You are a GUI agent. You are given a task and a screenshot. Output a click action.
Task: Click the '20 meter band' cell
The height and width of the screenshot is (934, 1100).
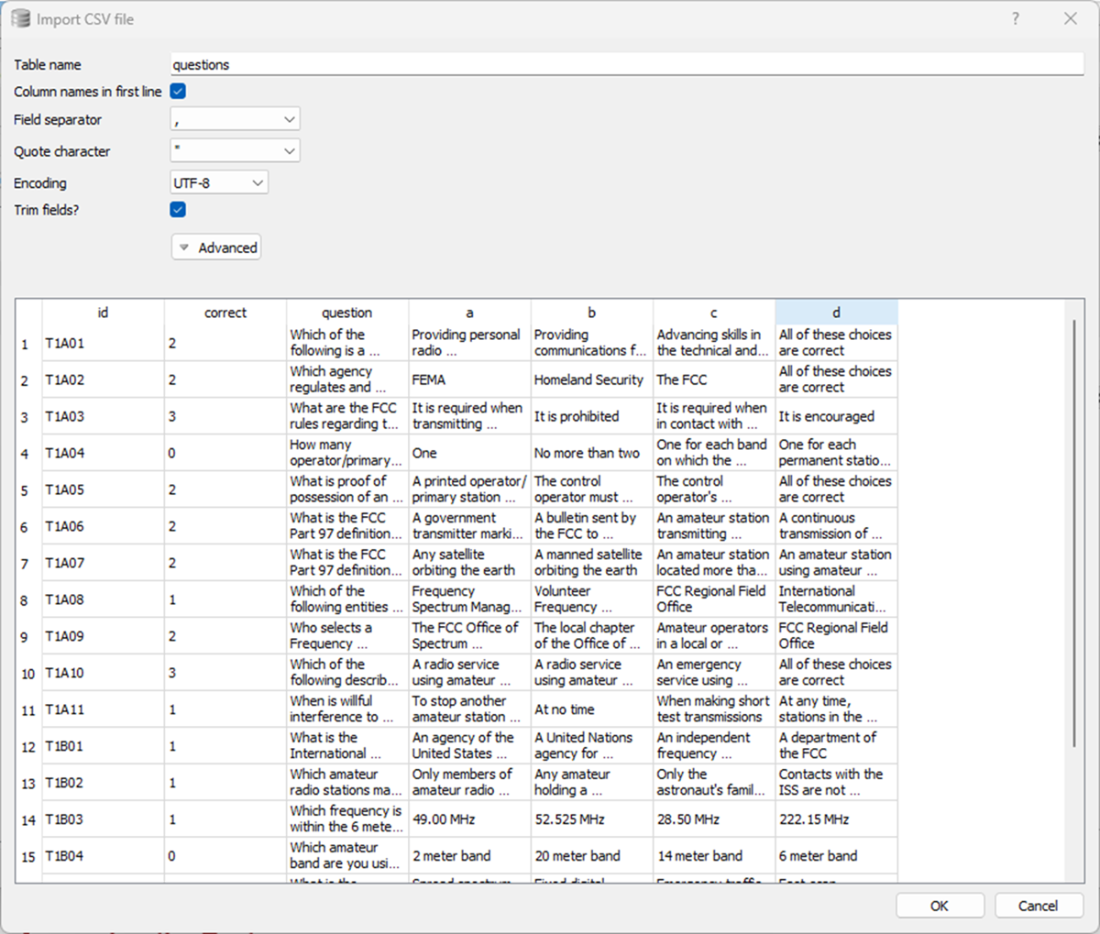click(x=591, y=855)
